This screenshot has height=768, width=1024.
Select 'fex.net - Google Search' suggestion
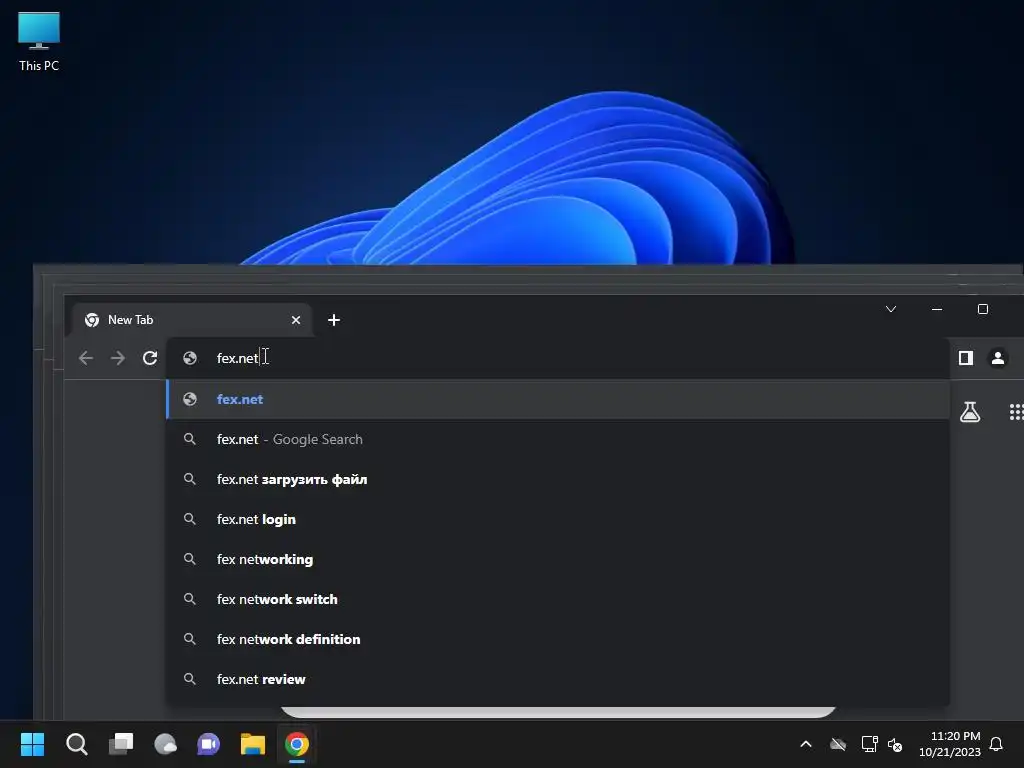click(558, 440)
